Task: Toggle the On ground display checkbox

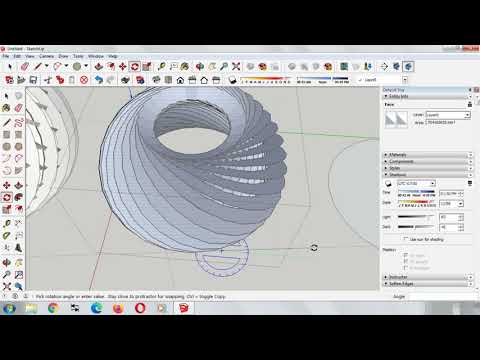Action: tap(406, 262)
